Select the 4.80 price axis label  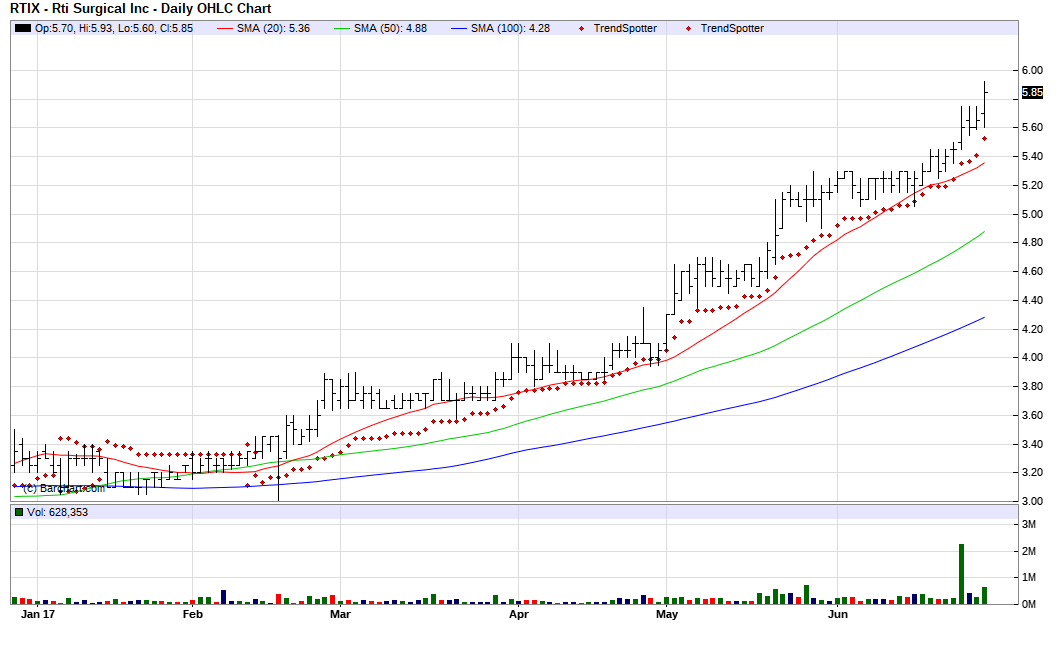click(x=1032, y=242)
